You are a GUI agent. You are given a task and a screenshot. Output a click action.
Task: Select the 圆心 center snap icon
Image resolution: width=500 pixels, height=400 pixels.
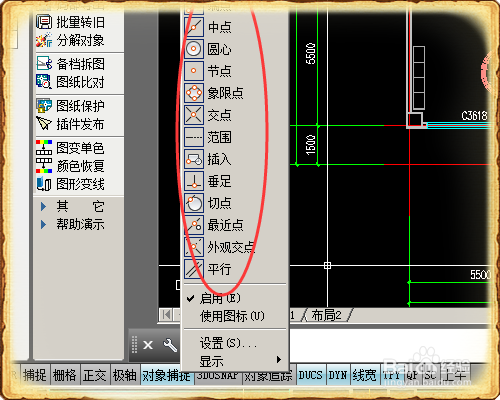(194, 49)
